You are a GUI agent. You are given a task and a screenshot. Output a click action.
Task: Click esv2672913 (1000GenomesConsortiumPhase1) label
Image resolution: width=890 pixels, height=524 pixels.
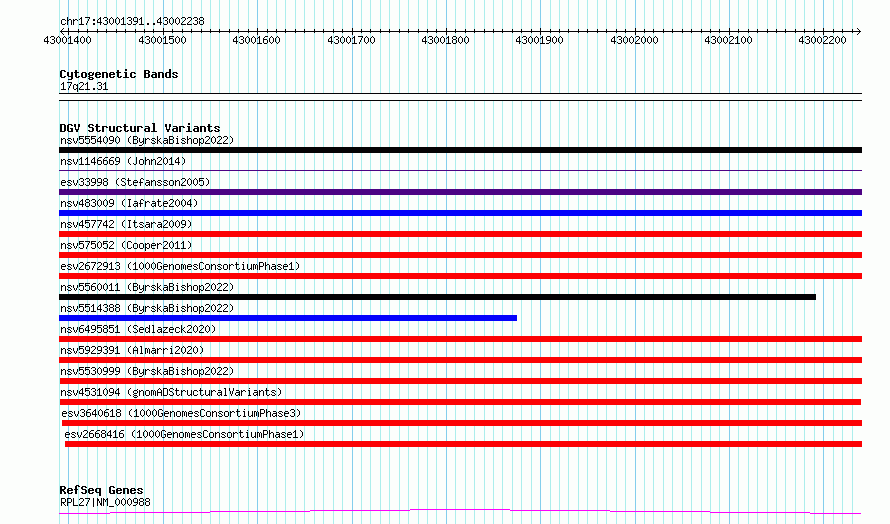click(x=180, y=266)
